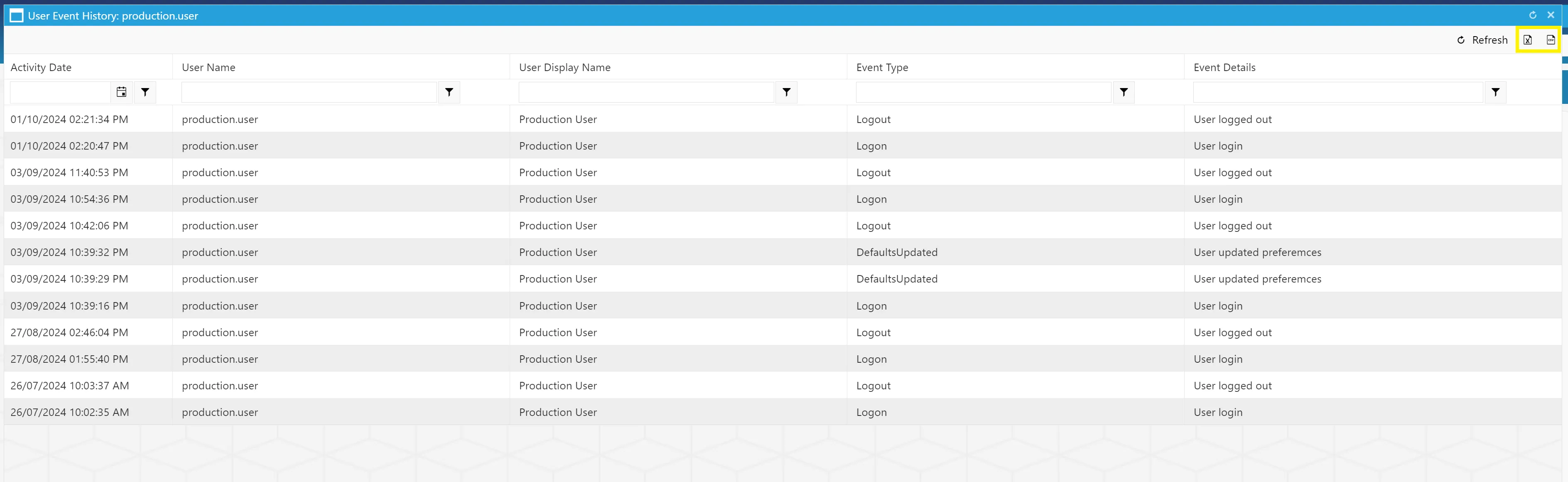Click 'User logged out' in the 02:21:34 PM row
The height and width of the screenshot is (482, 1568).
point(1233,119)
